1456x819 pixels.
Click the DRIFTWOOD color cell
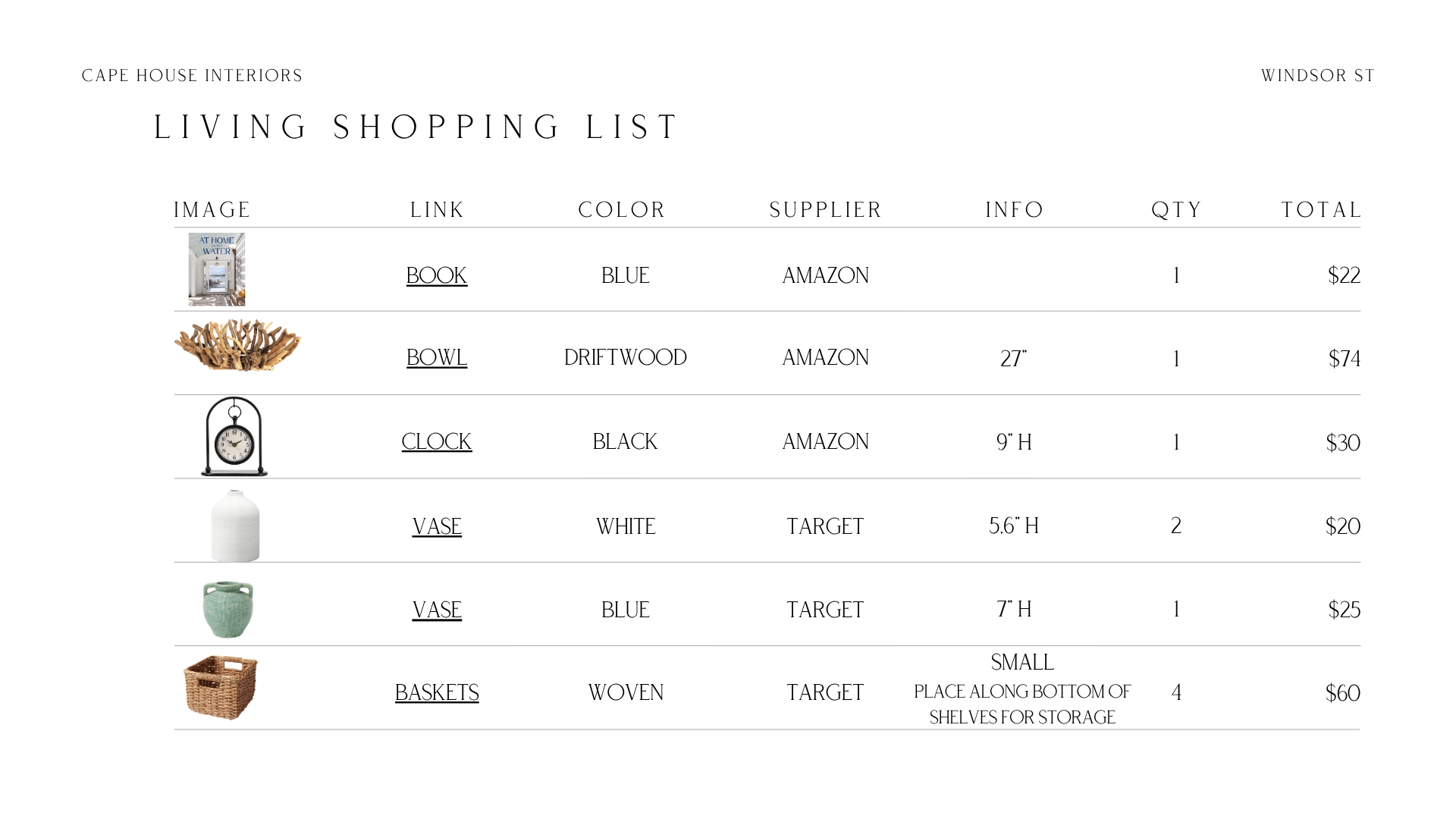(x=626, y=357)
